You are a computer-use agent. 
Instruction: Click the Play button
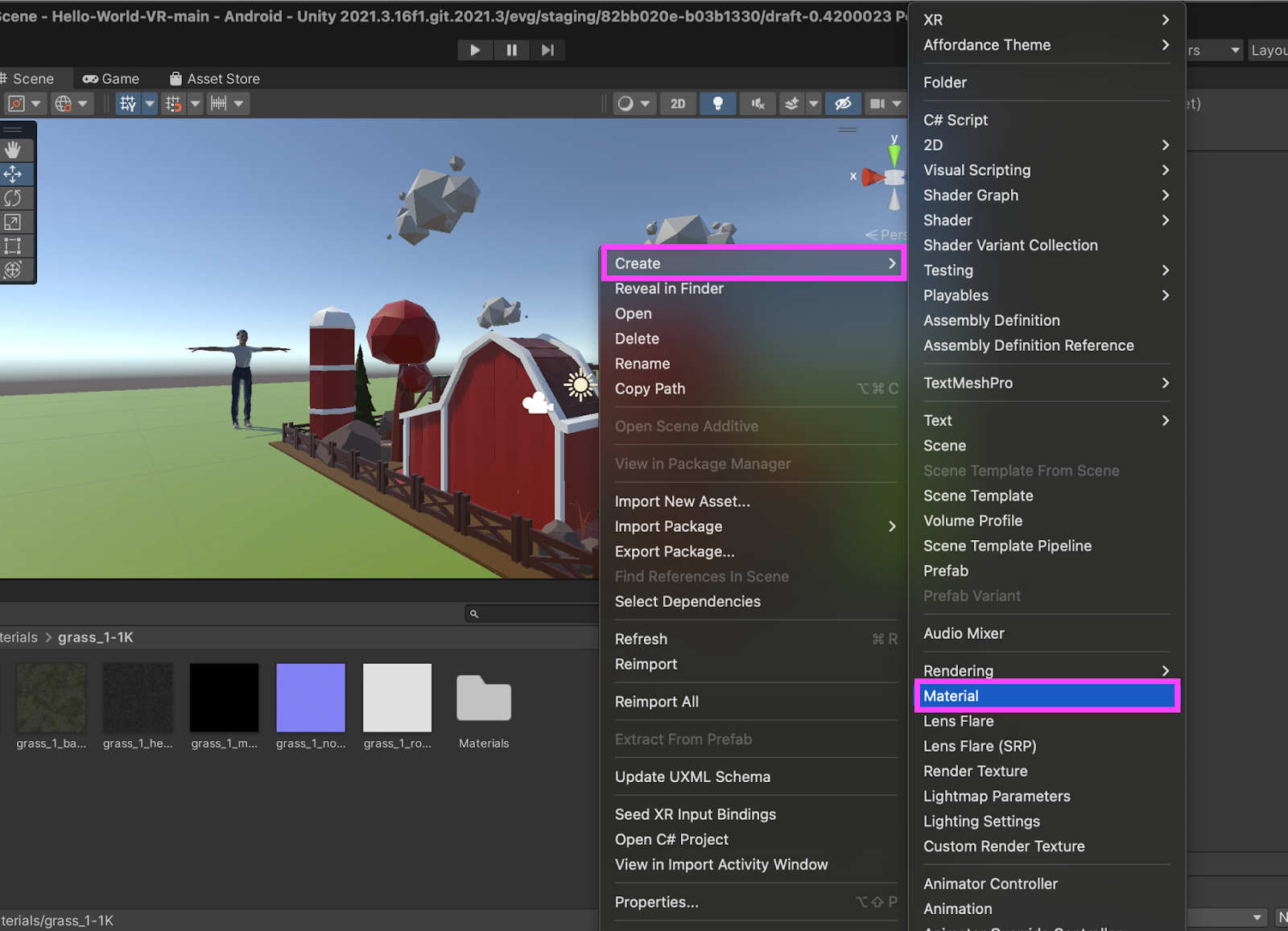(x=475, y=50)
